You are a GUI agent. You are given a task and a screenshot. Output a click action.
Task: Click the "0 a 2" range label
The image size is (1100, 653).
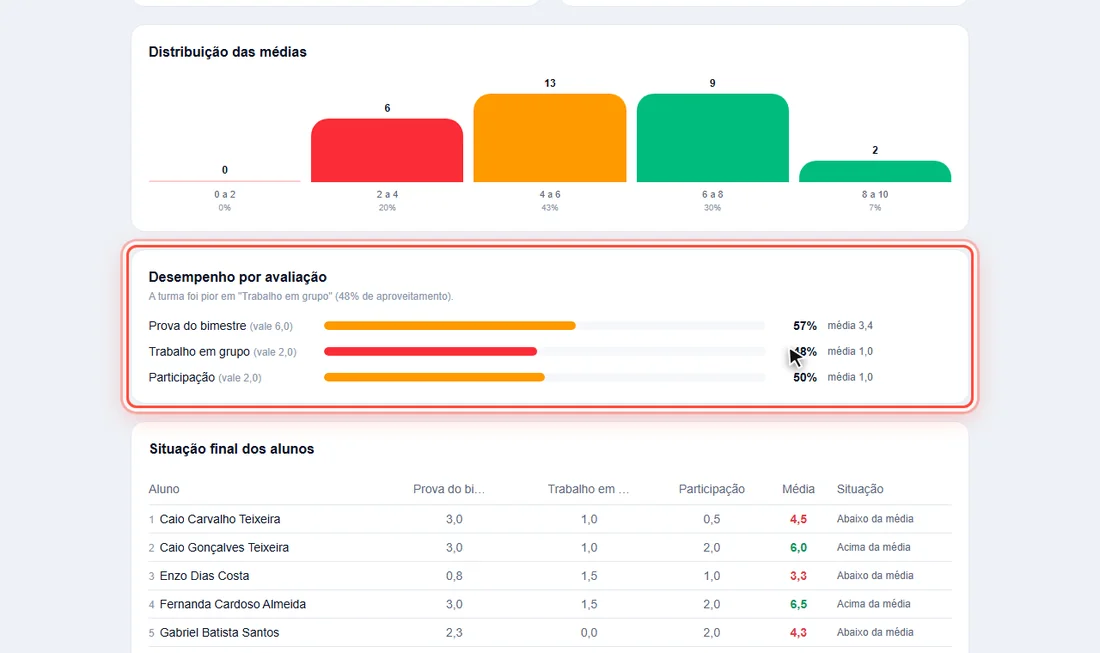tap(224, 194)
